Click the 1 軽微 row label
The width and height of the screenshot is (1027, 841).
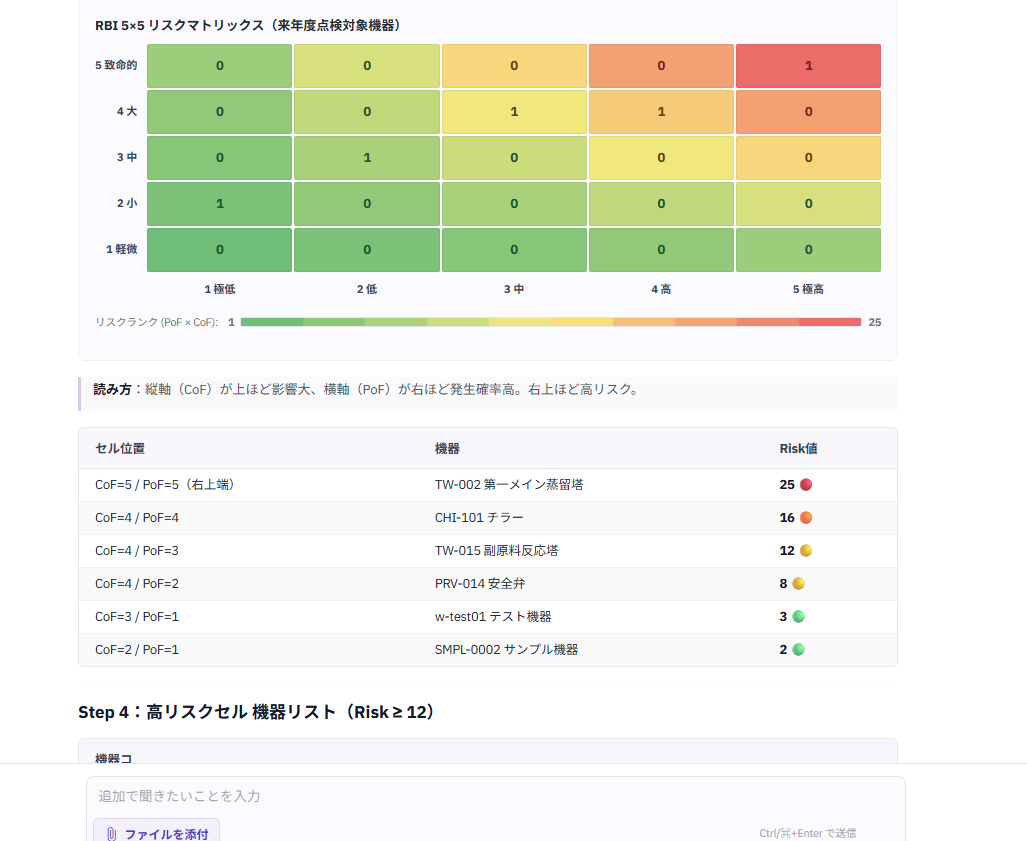point(122,250)
